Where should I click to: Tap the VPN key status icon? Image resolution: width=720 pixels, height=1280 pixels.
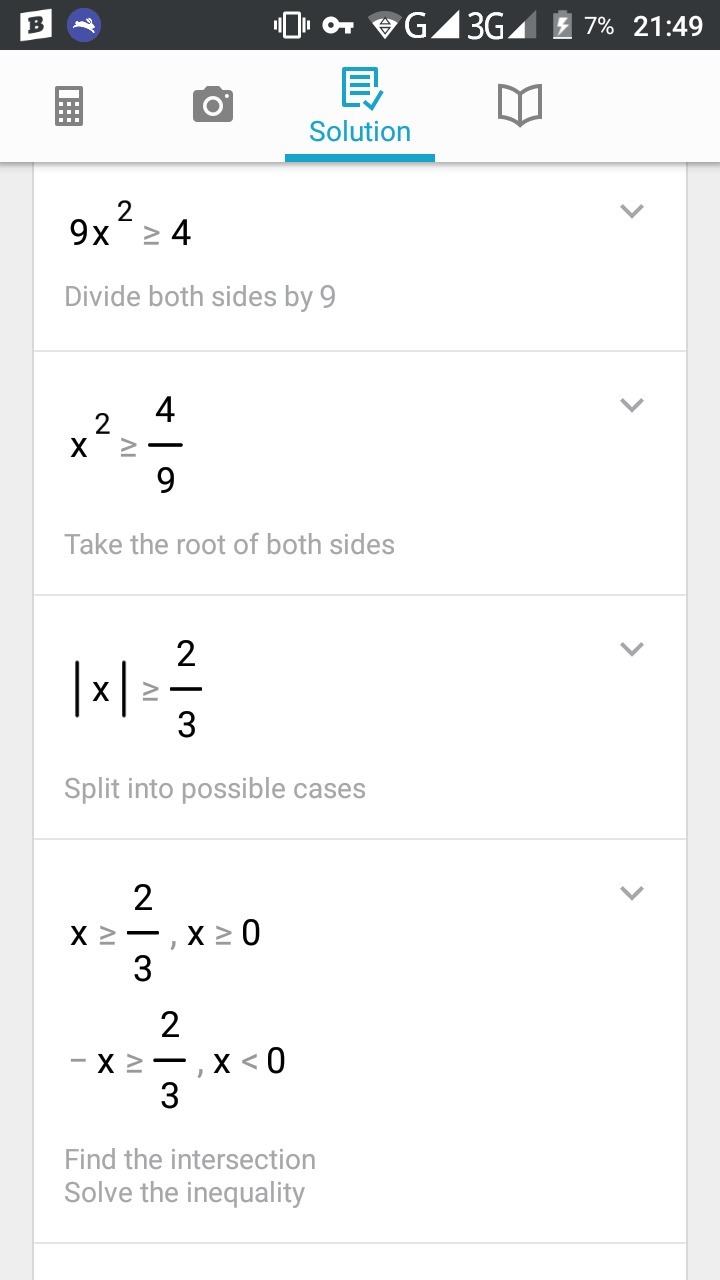(x=338, y=25)
